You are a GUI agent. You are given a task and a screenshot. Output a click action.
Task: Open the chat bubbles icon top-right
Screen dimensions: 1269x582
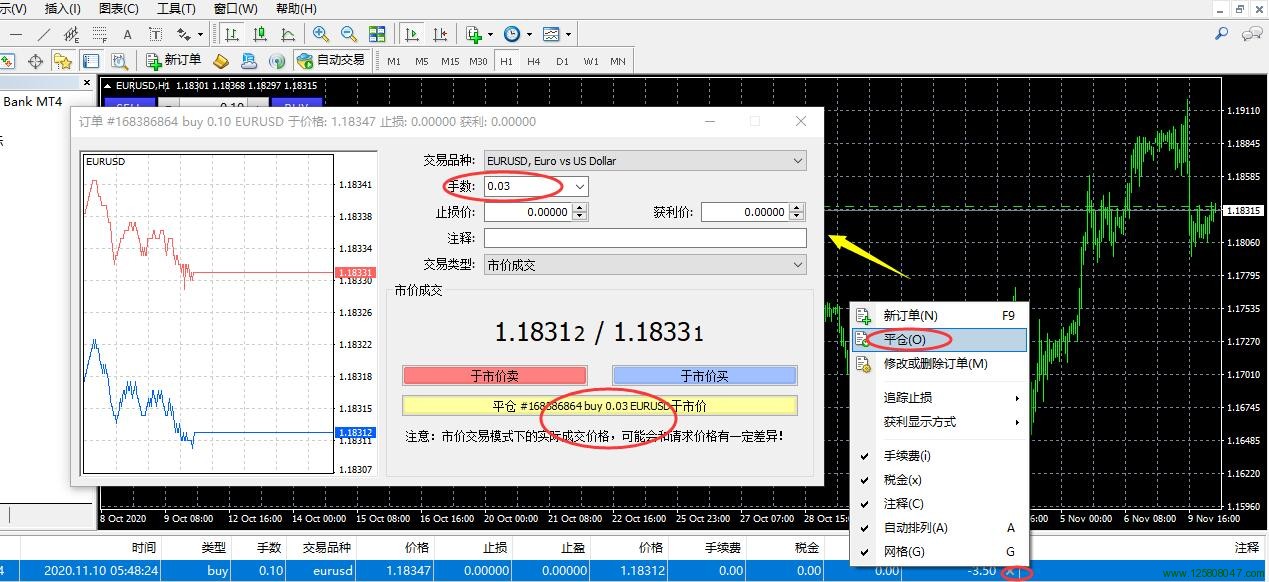1251,34
